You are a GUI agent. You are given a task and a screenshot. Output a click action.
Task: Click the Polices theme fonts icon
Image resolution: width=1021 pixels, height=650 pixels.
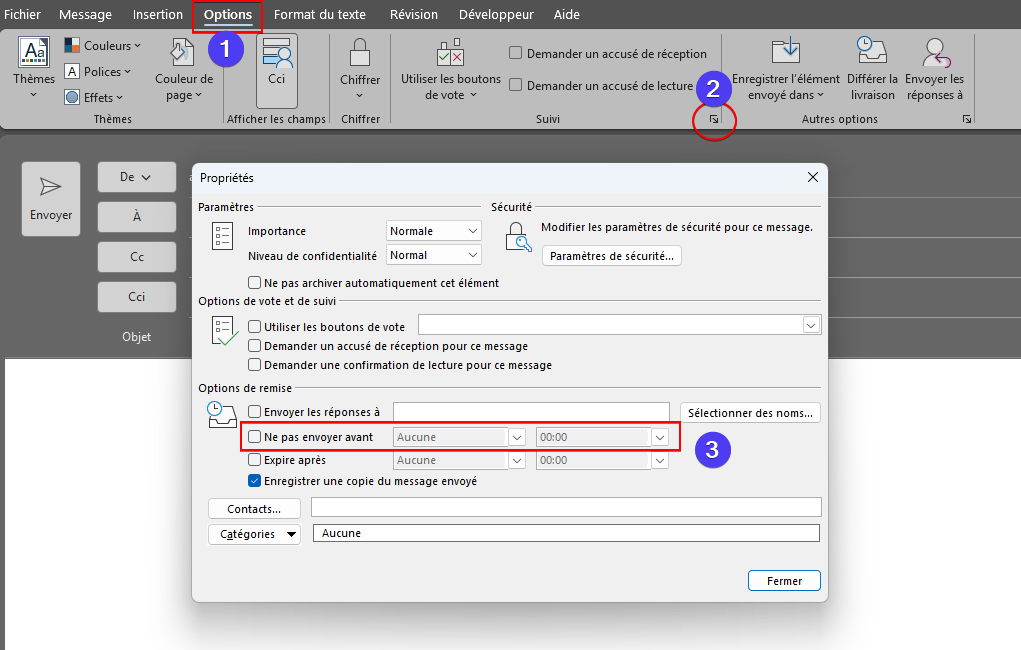(72, 72)
